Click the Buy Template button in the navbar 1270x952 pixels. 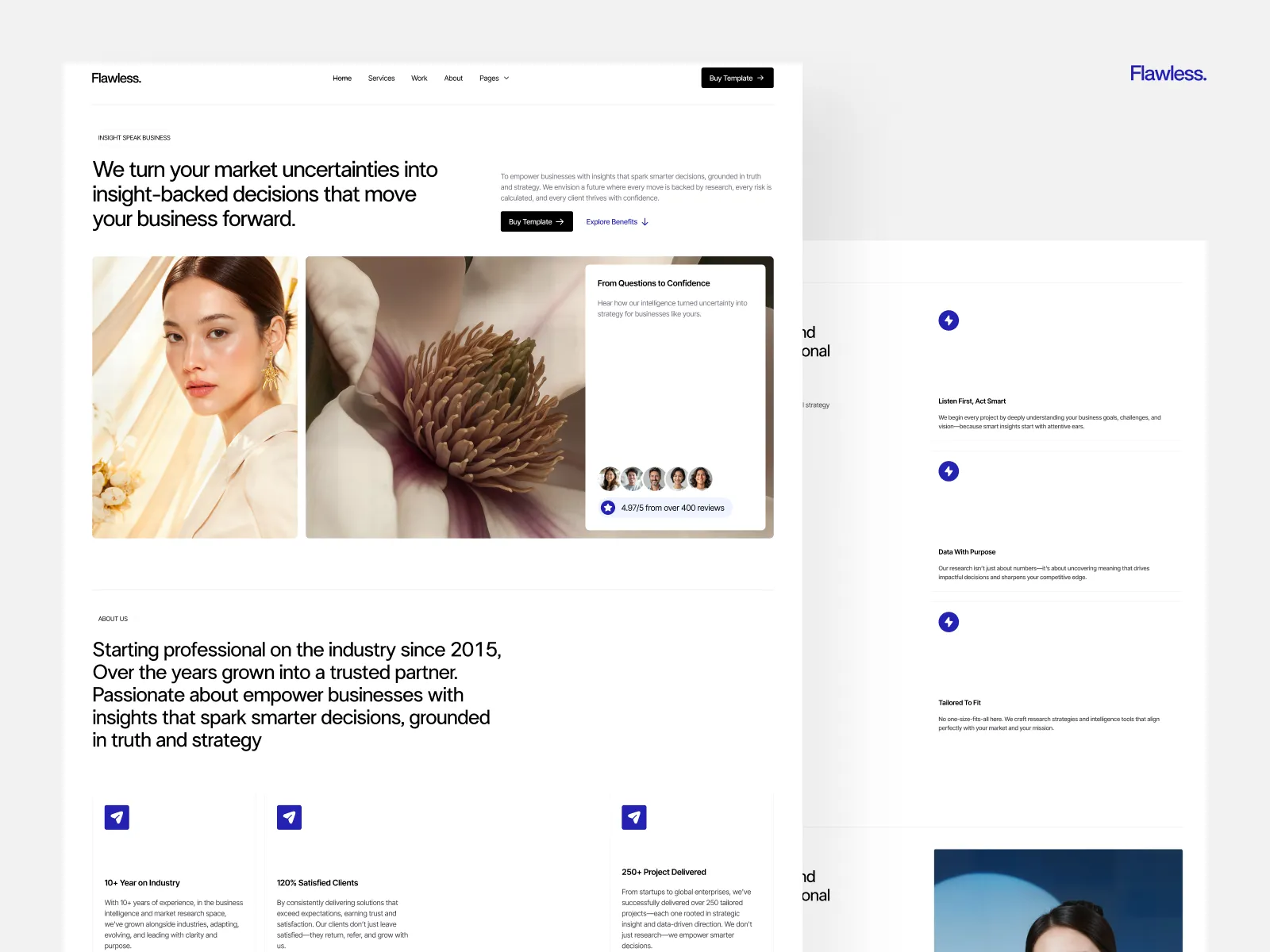click(x=737, y=78)
